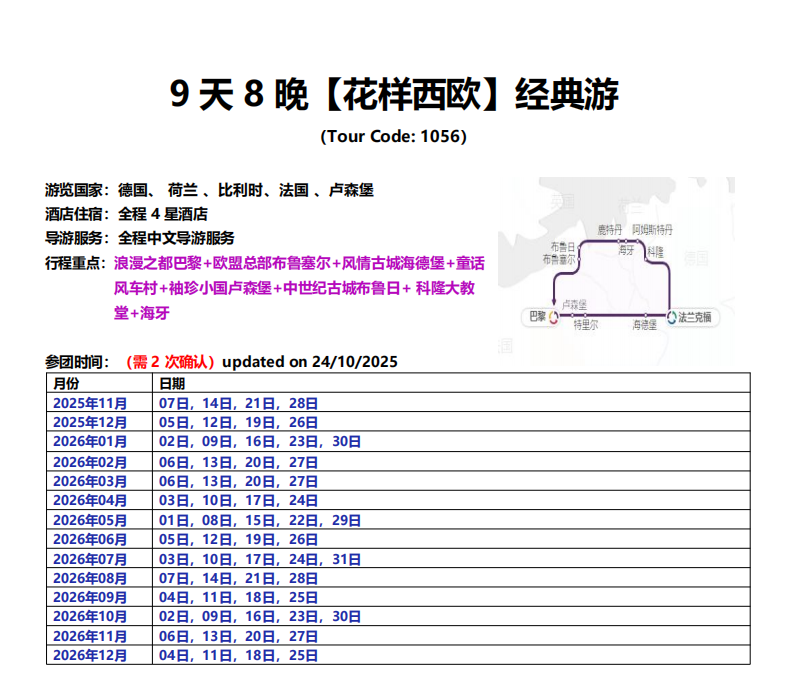
Task: Click the Paris (巴黎) circular marker icon
Action: pyautogui.click(x=554, y=317)
